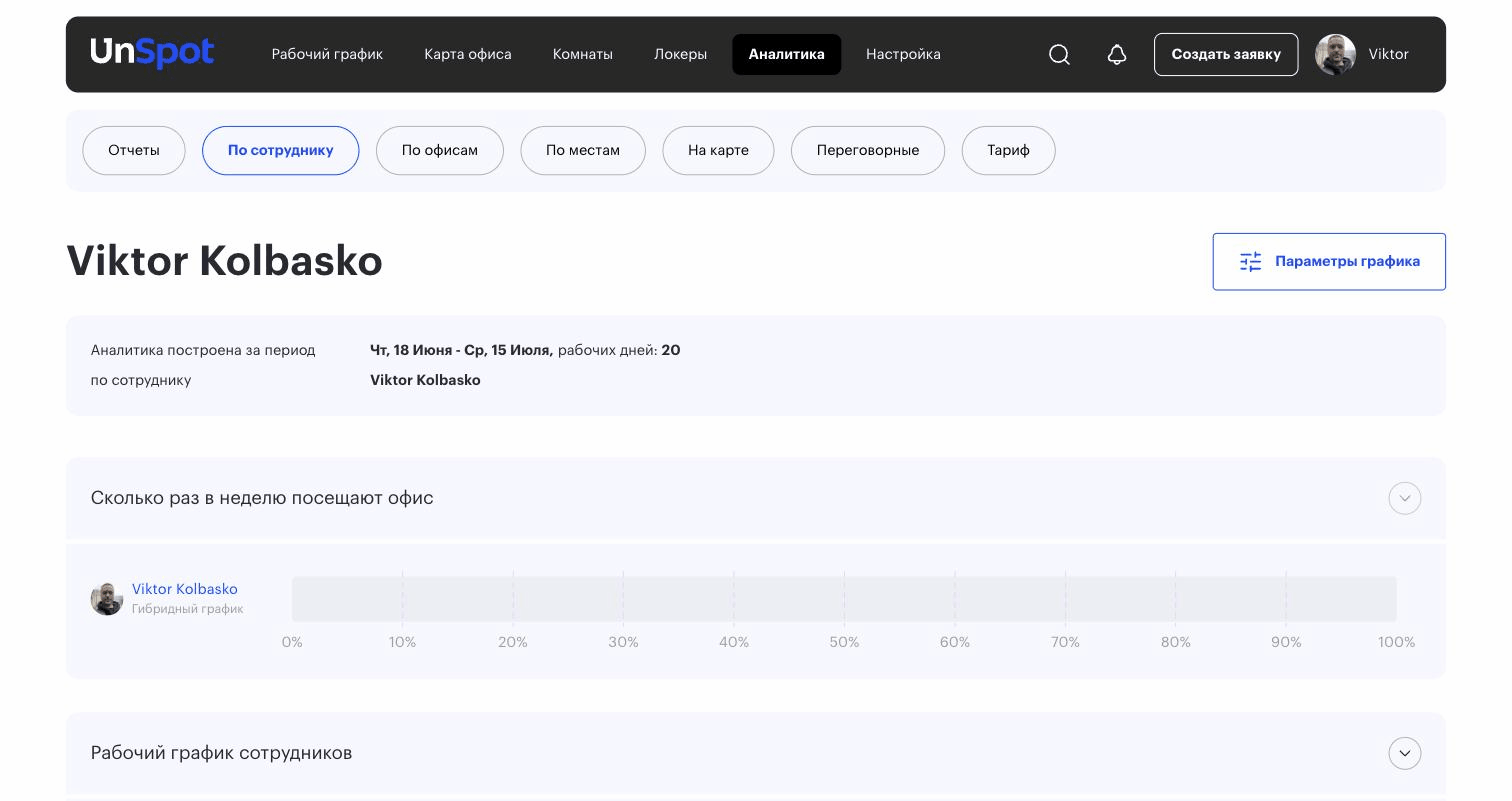
Task: Click the по сотруднику label
Action: [x=141, y=380]
